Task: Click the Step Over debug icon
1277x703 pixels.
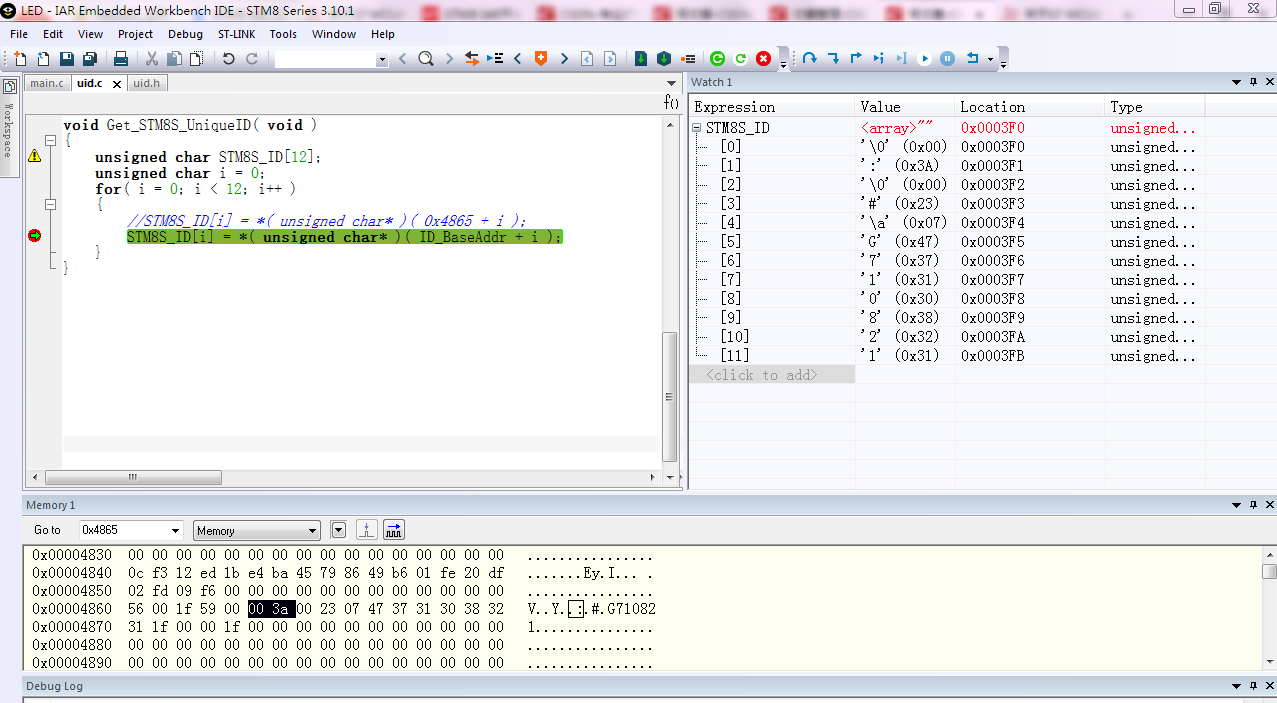Action: click(x=809, y=59)
